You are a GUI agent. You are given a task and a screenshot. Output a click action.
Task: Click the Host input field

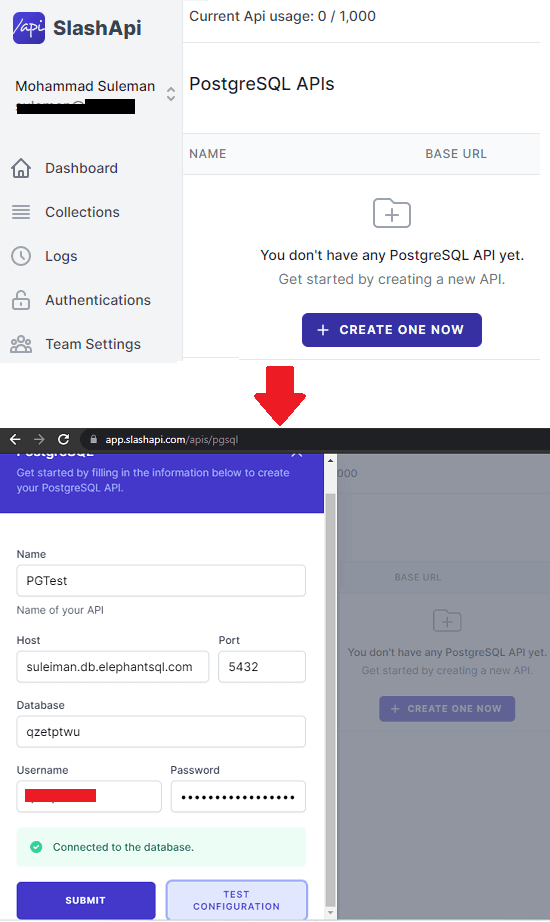[x=113, y=667]
